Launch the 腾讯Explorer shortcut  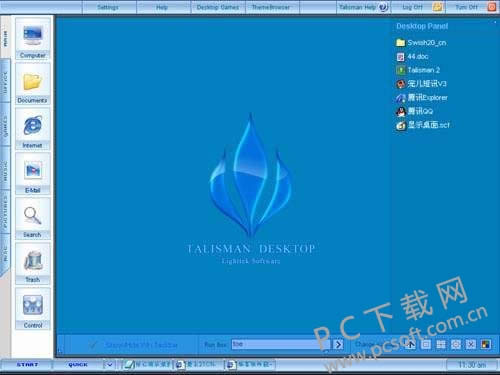tap(421, 98)
